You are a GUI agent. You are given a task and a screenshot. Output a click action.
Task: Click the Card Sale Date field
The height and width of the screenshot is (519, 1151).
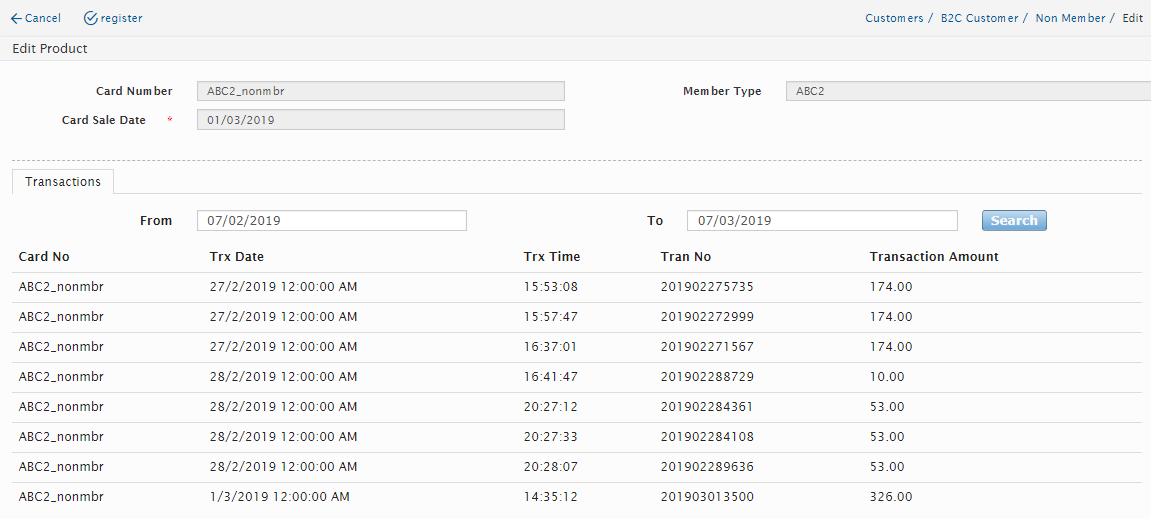tap(381, 120)
